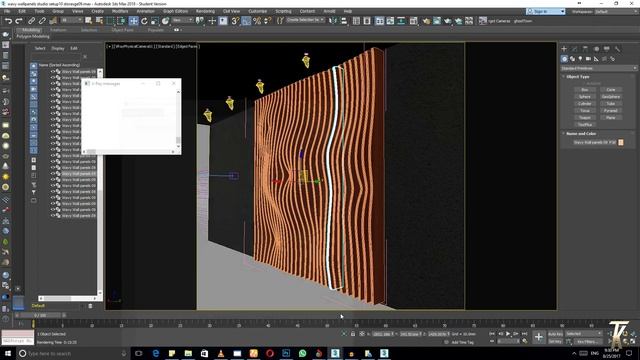Toggle the 3D Snaps icon

click(235, 21)
